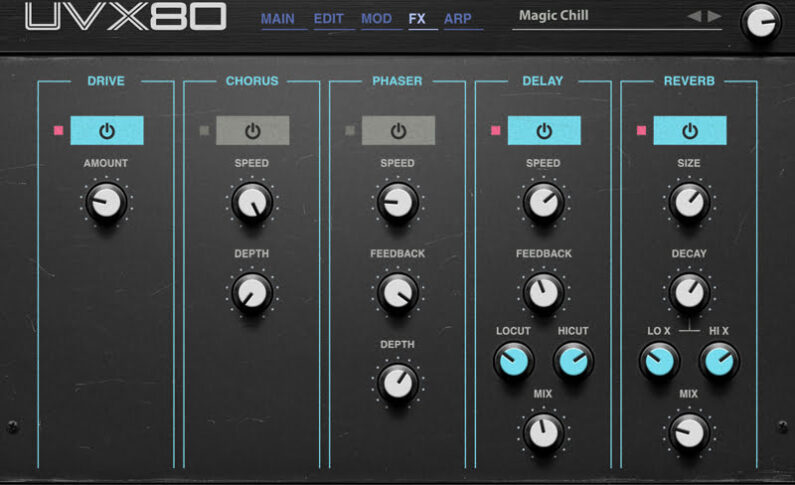Click the Phaser gray indicator LED
This screenshot has width=795, height=485.
coord(350,130)
